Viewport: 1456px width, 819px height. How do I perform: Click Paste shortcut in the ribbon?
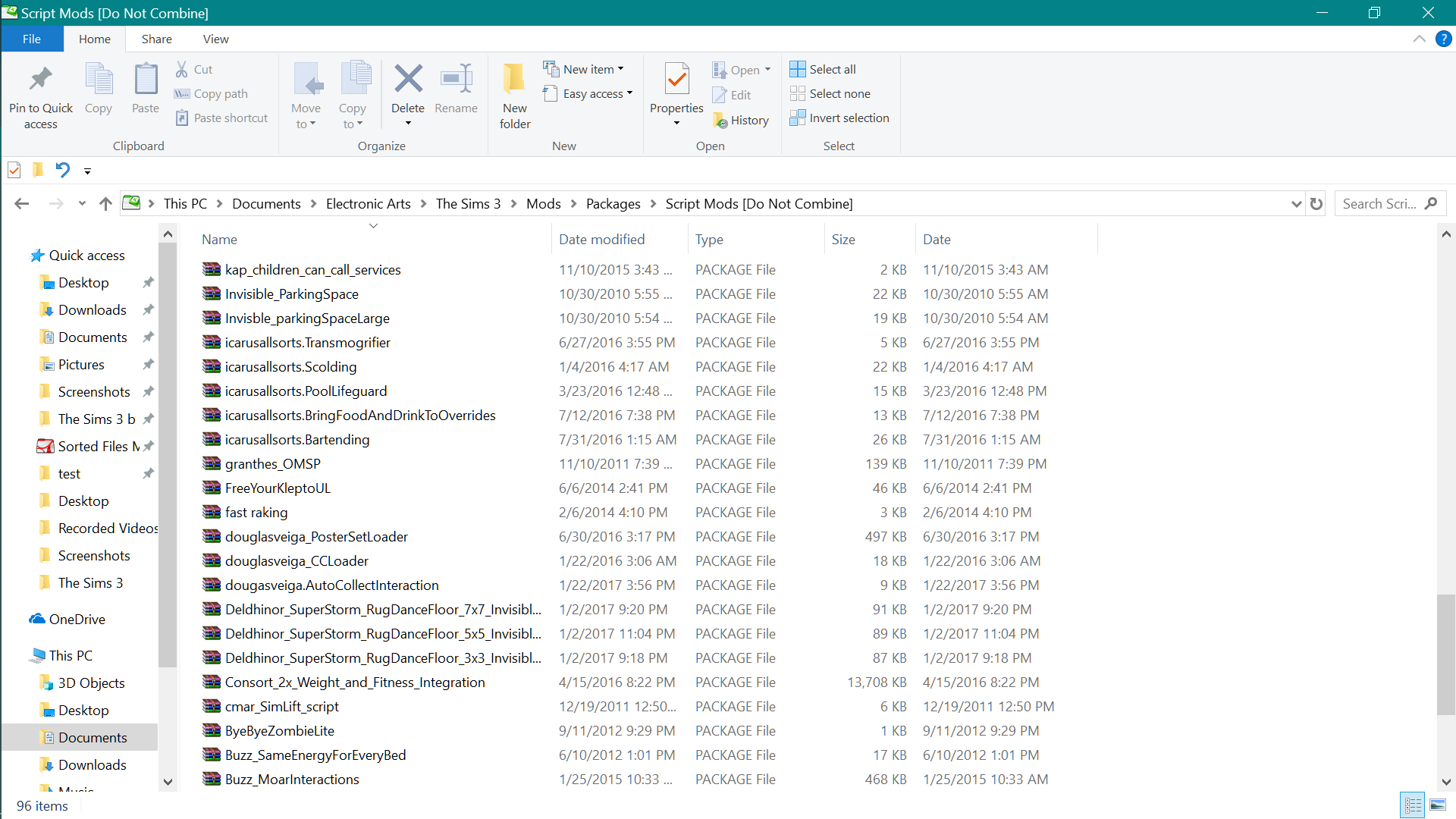click(221, 118)
